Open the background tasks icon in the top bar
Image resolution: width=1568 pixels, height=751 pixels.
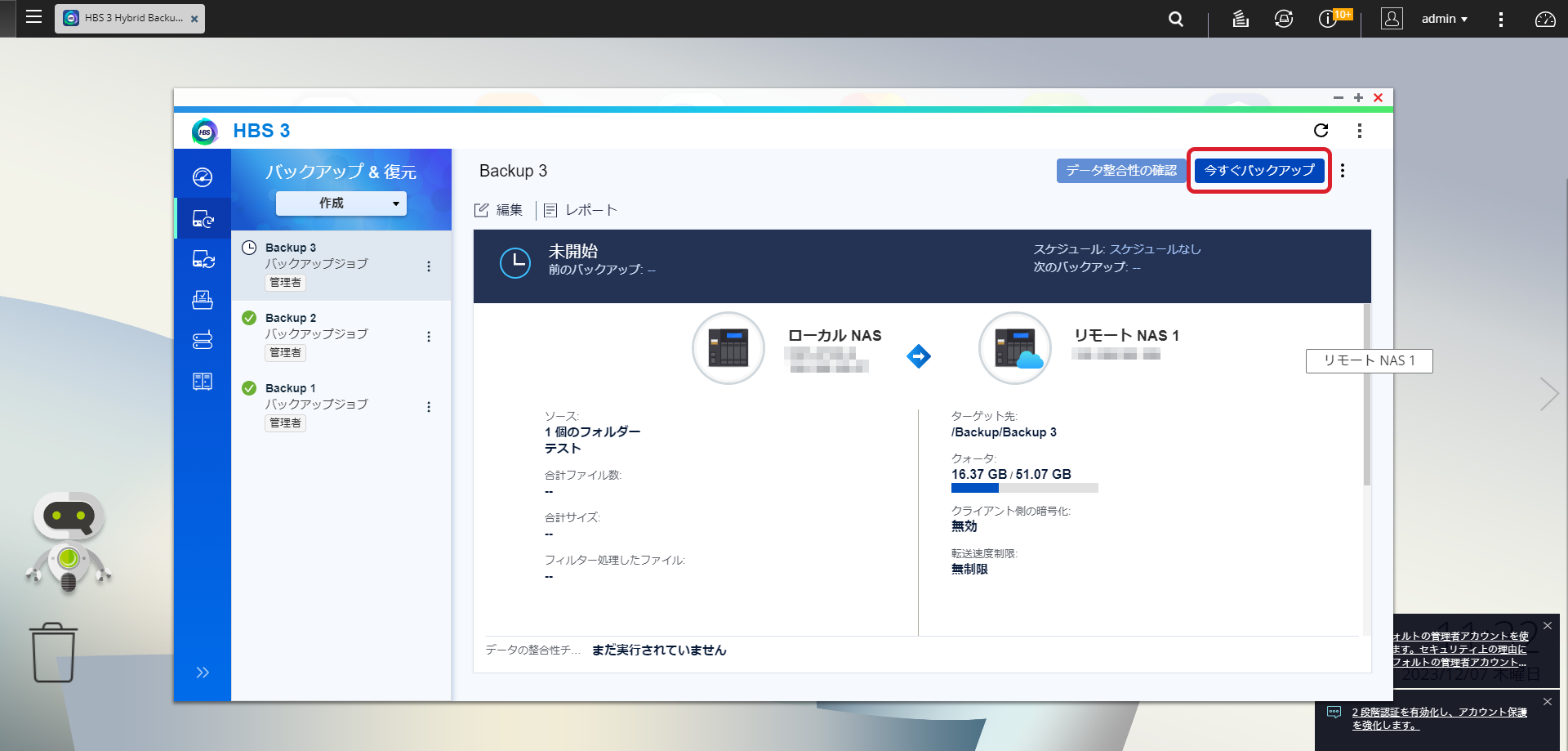click(1241, 19)
